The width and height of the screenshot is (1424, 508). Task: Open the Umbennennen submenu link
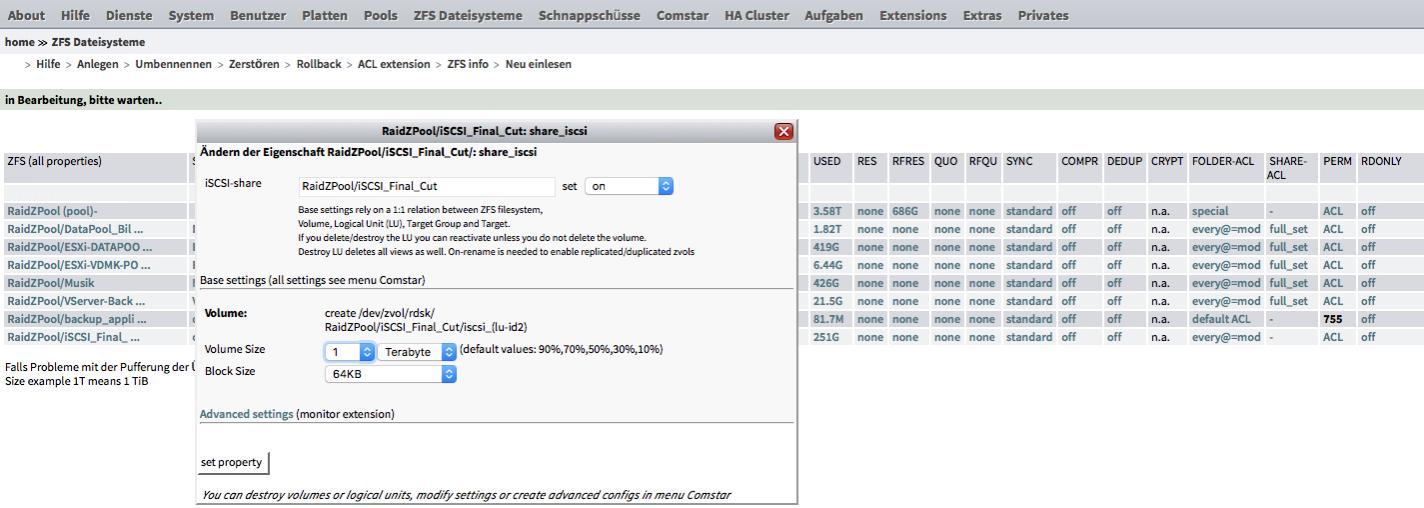click(173, 64)
